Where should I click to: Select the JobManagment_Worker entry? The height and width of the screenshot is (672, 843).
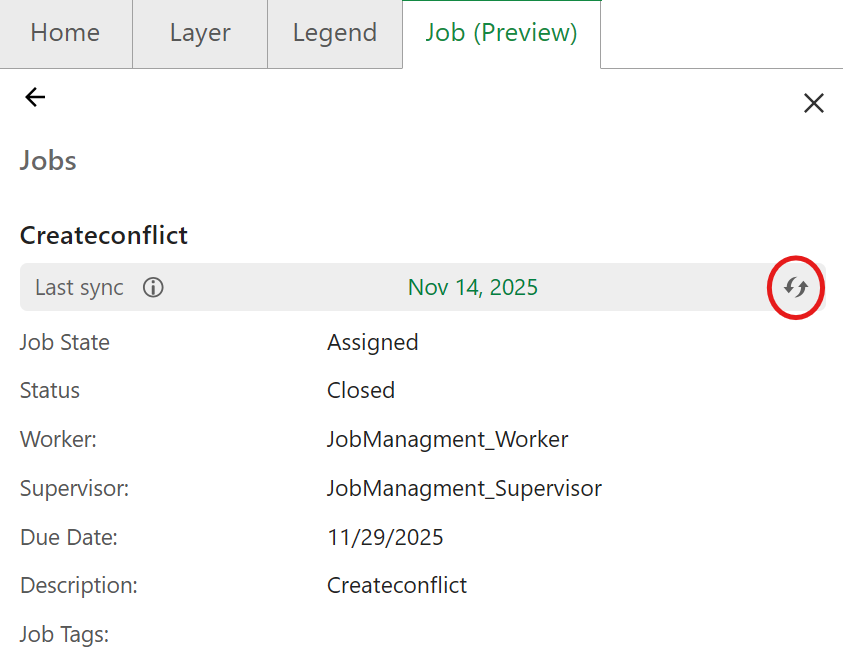point(447,439)
